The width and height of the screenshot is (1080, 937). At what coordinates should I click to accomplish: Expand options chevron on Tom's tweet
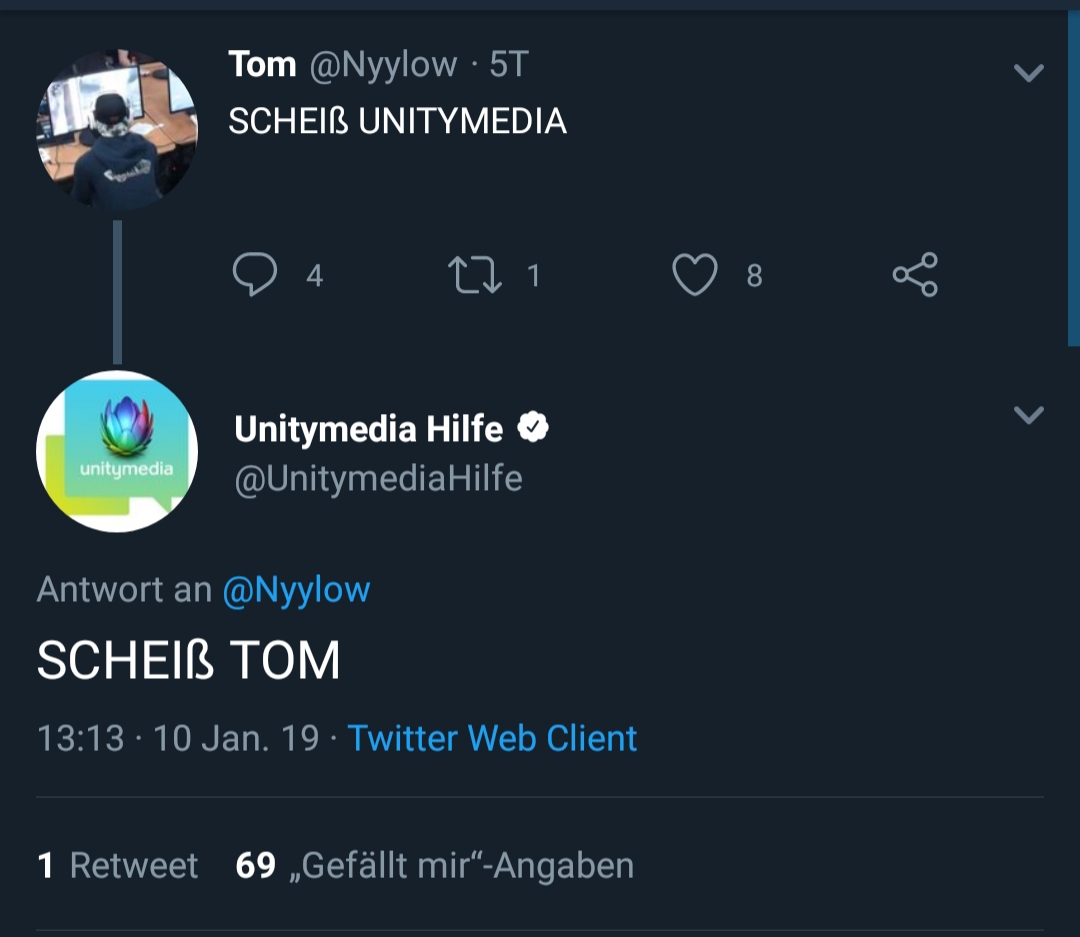1028,73
